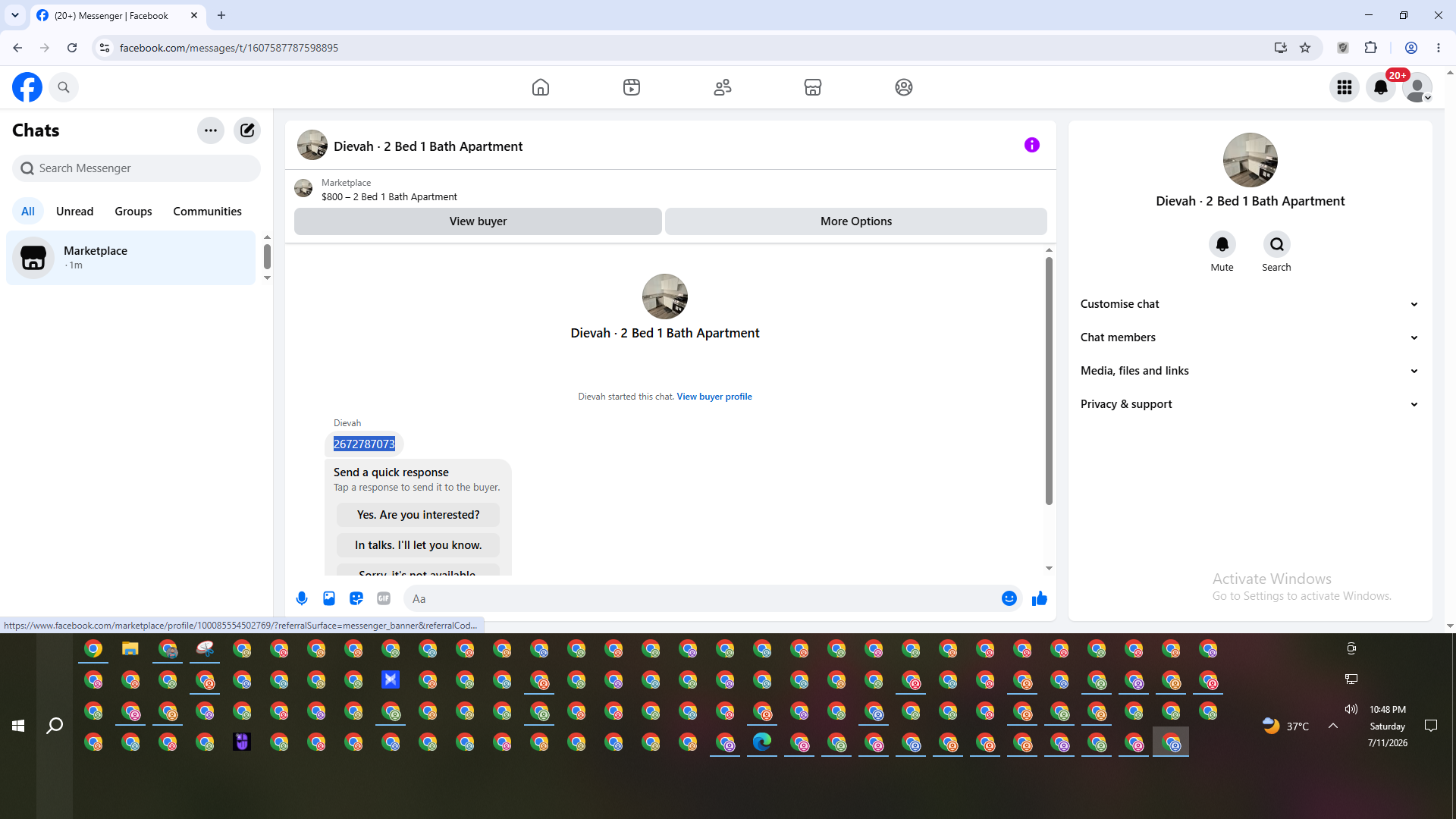
Task: Open the Marketplace icon in top navigation
Action: 813,87
